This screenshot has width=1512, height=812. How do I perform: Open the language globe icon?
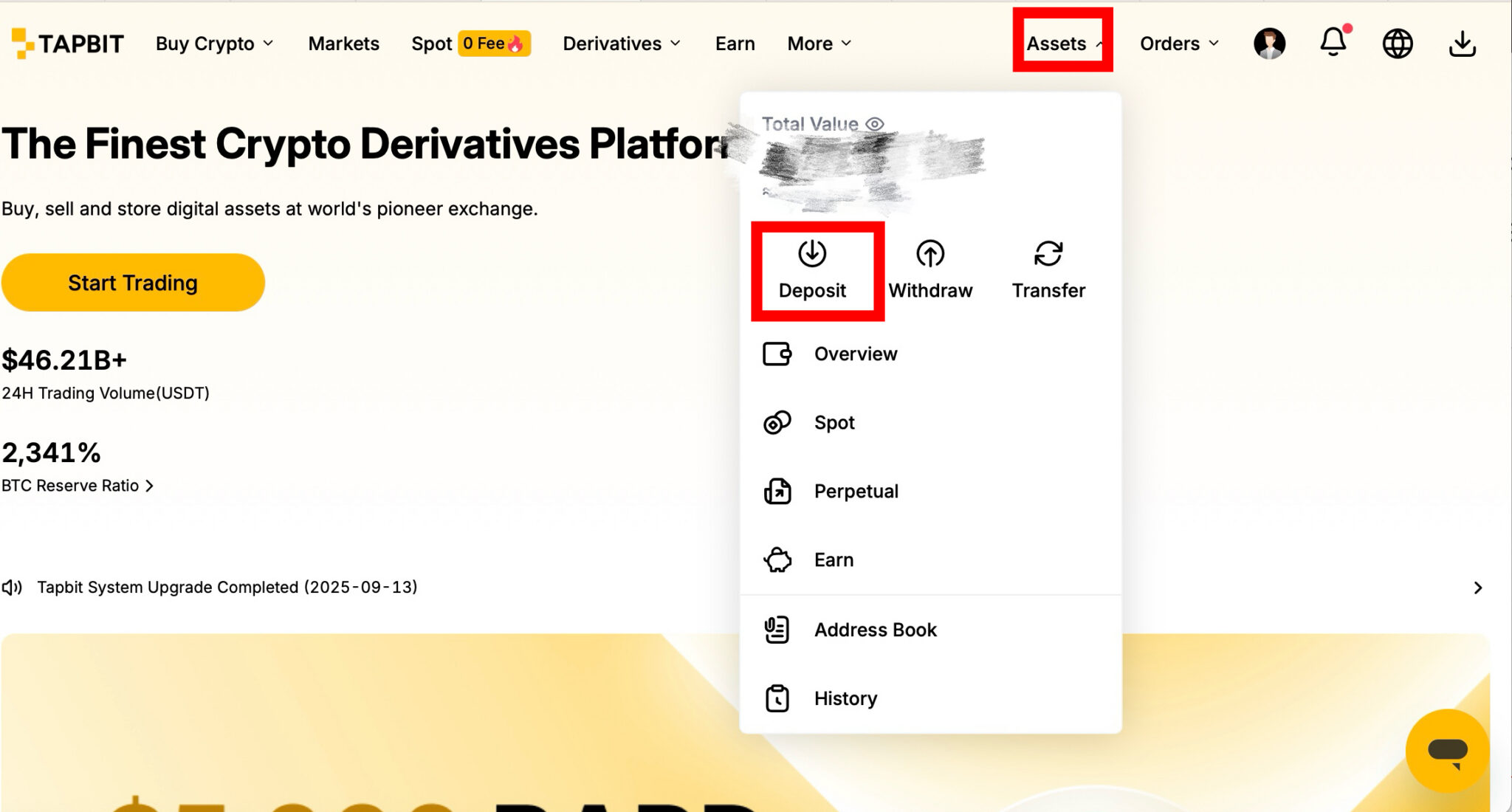1398,44
